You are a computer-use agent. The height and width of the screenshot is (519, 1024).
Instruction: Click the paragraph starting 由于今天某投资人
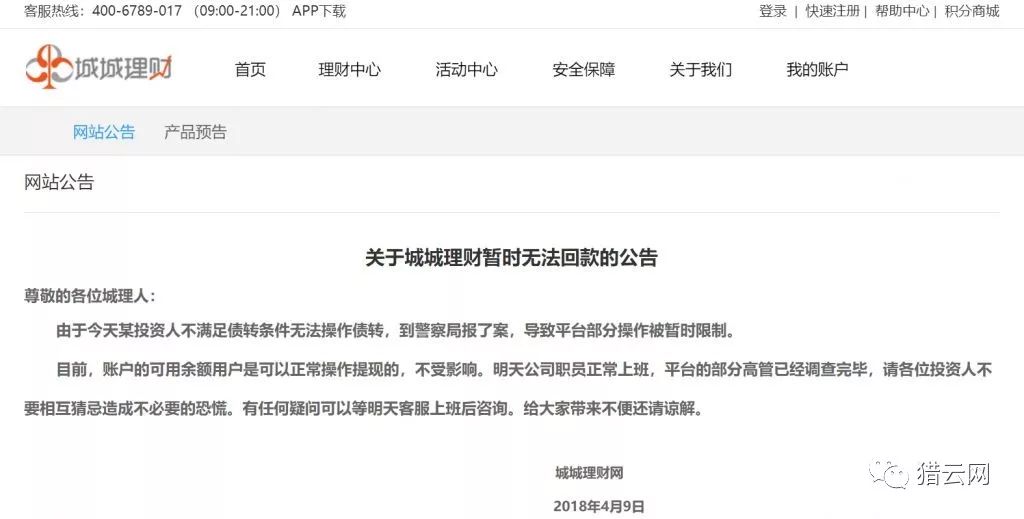click(396, 331)
